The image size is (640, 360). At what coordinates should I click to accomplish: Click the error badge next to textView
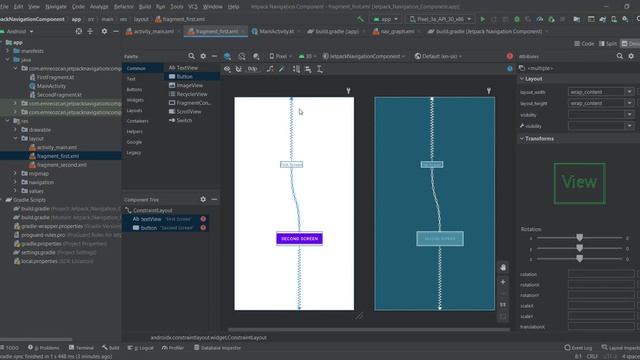click(x=203, y=219)
